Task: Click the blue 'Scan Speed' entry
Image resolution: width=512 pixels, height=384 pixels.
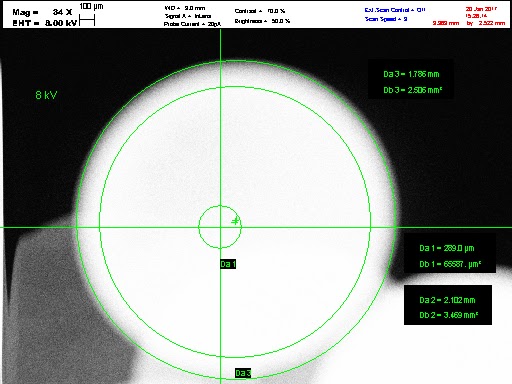Action: [386, 19]
